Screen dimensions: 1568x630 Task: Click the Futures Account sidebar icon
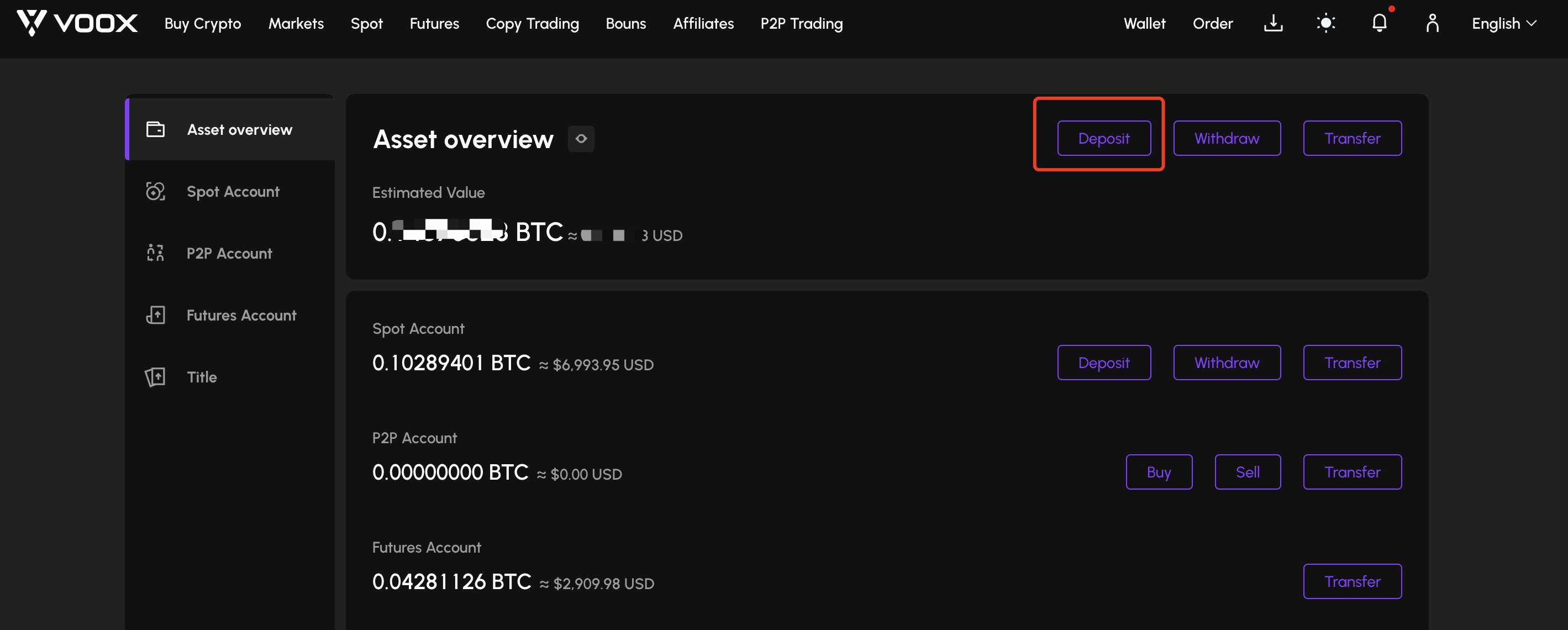click(x=155, y=314)
